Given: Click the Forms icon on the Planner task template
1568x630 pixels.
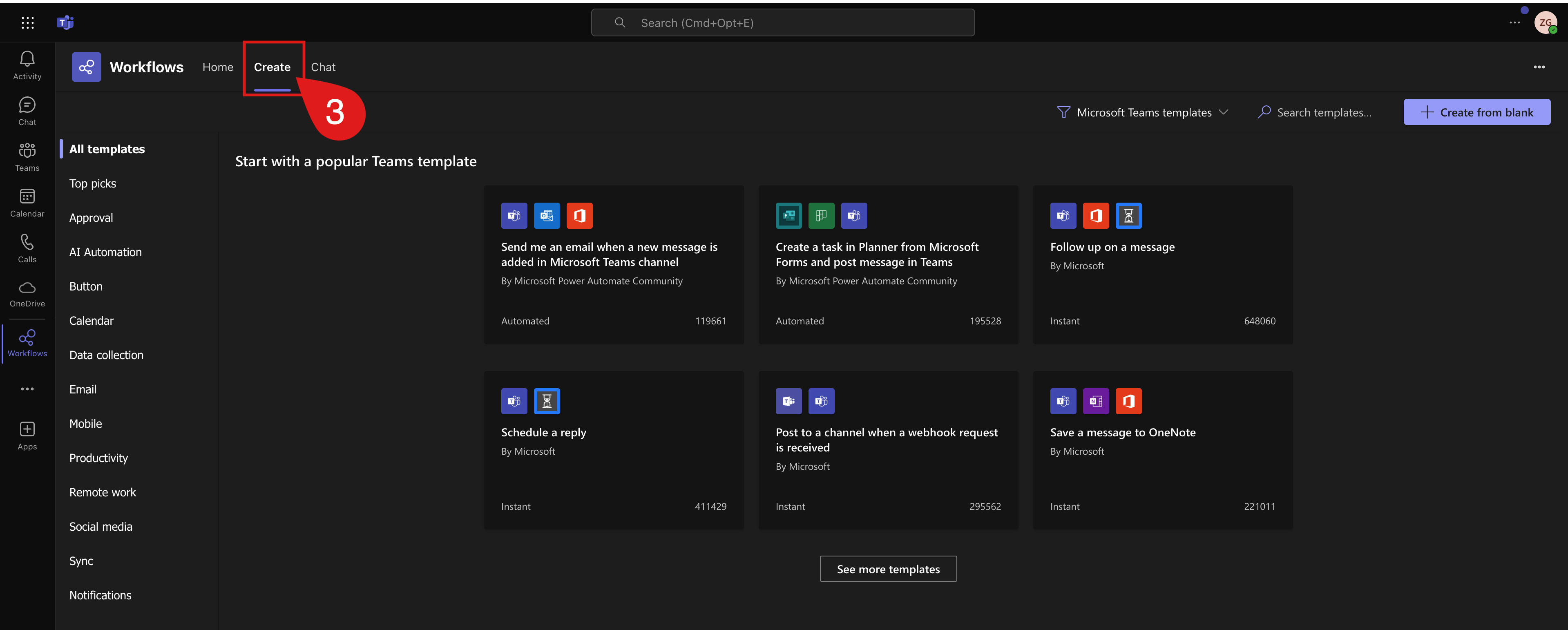Looking at the screenshot, I should (x=789, y=215).
